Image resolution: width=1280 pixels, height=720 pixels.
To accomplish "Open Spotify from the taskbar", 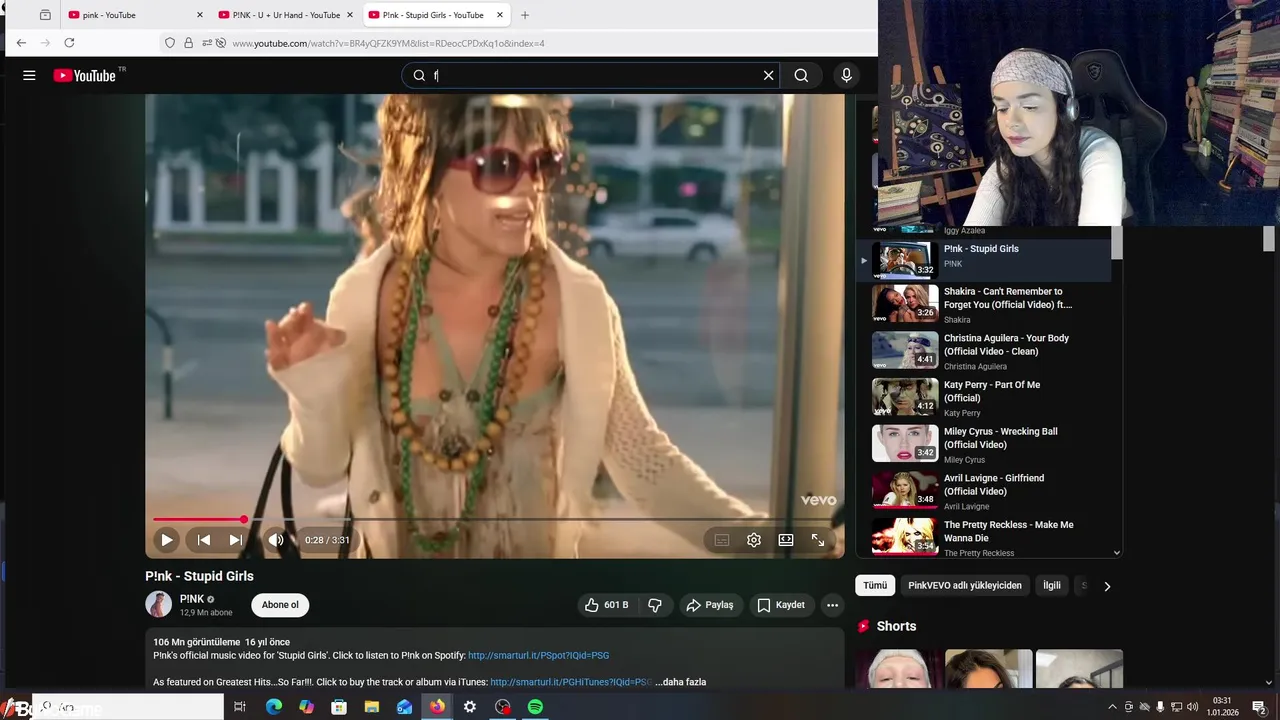I will (535, 707).
